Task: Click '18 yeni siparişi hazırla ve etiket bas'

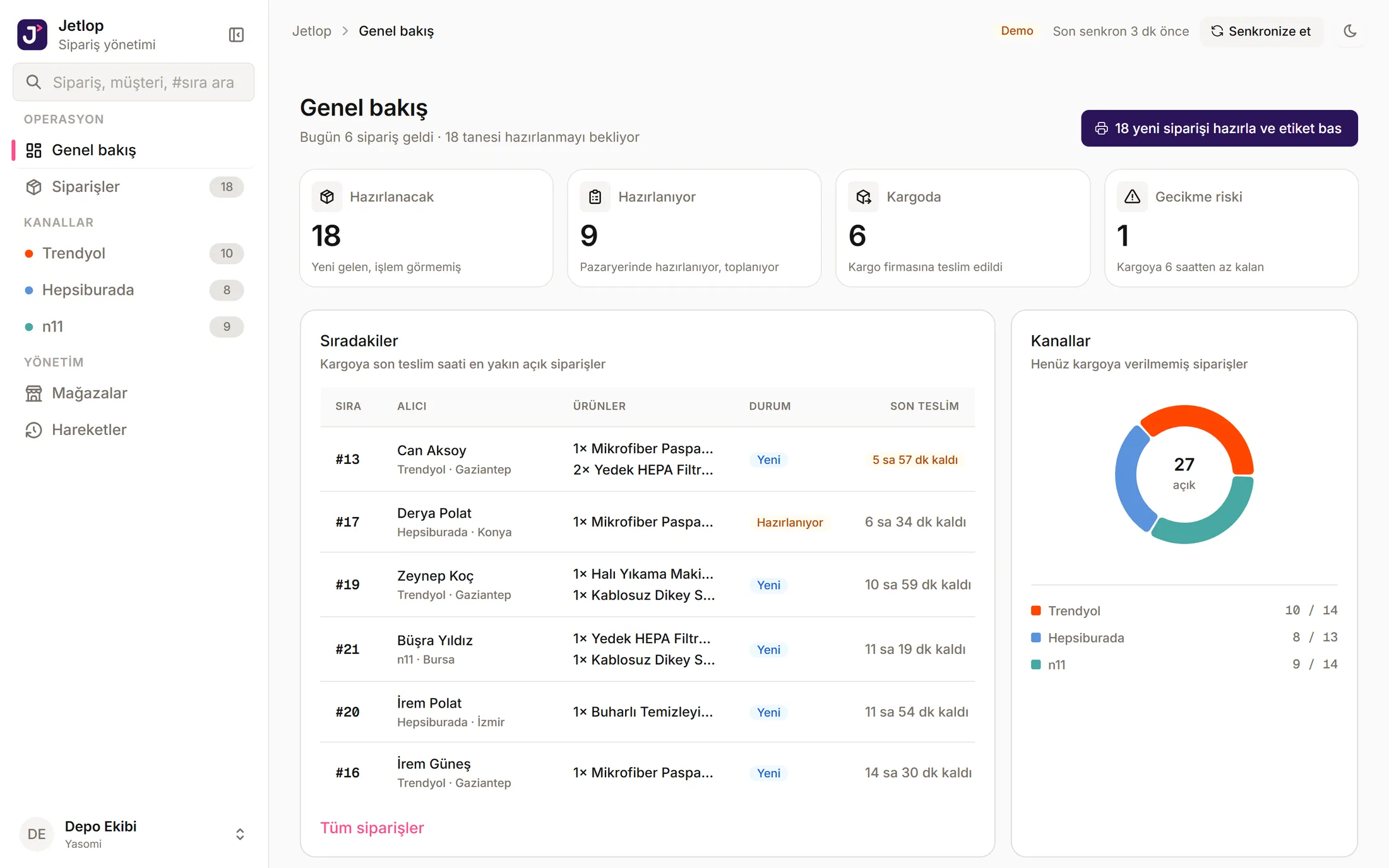Action: tap(1219, 128)
